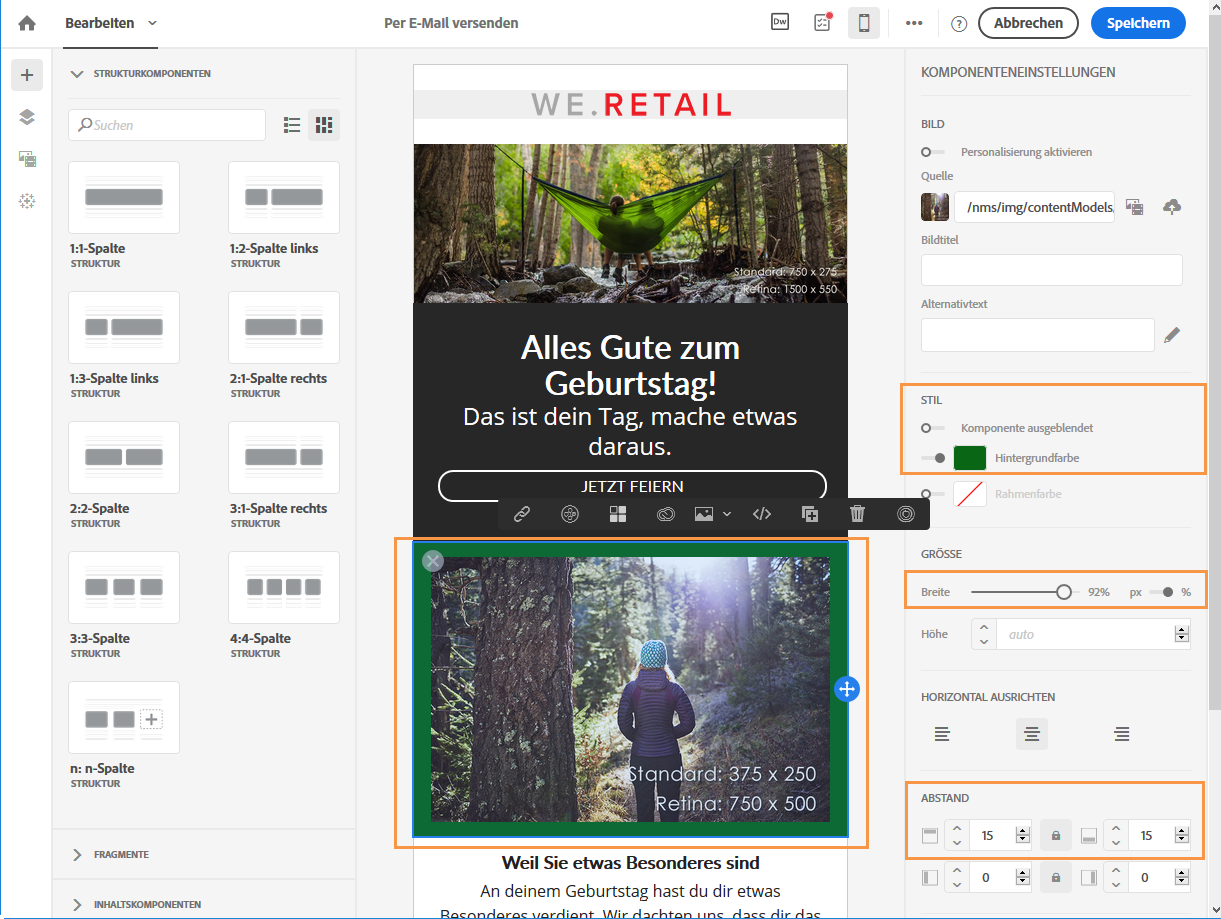Image resolution: width=1221 pixels, height=919 pixels.
Task: Open the help question mark icon
Action: (x=959, y=24)
